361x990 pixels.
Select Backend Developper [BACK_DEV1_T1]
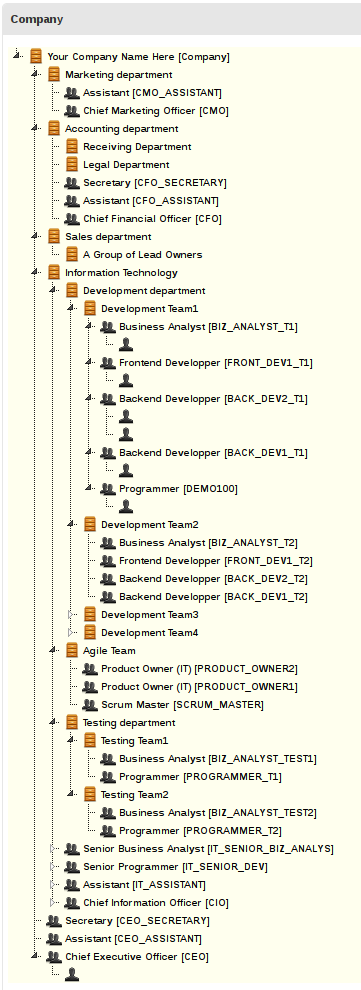coord(213,453)
